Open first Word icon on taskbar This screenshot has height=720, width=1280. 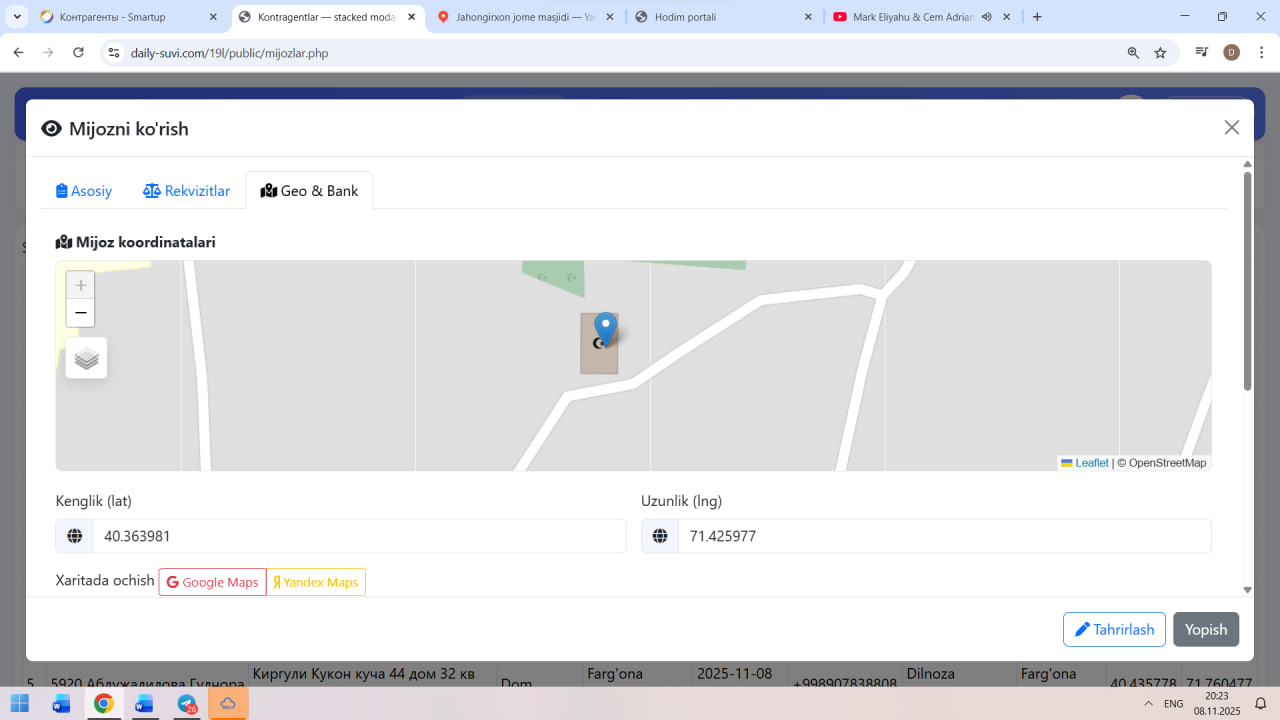point(61,703)
